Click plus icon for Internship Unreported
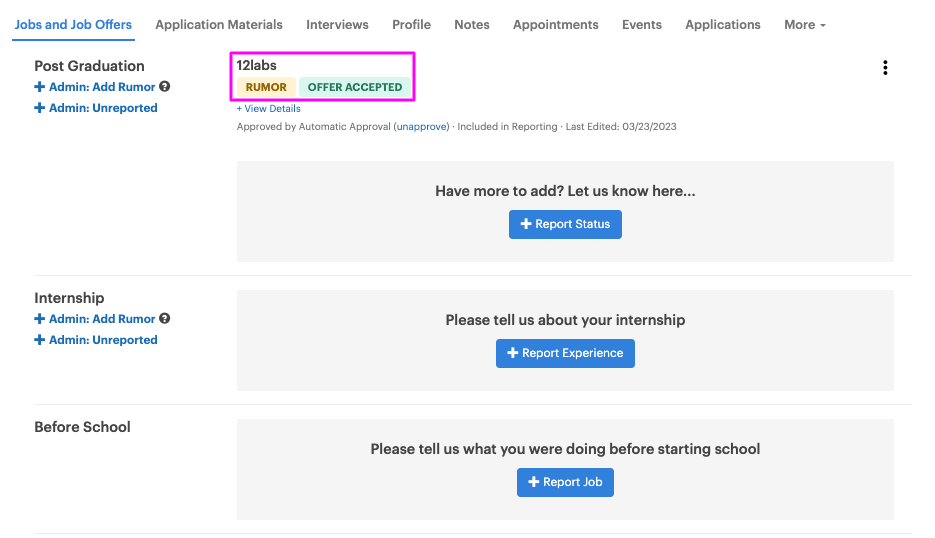The height and width of the screenshot is (538, 935). (39, 340)
